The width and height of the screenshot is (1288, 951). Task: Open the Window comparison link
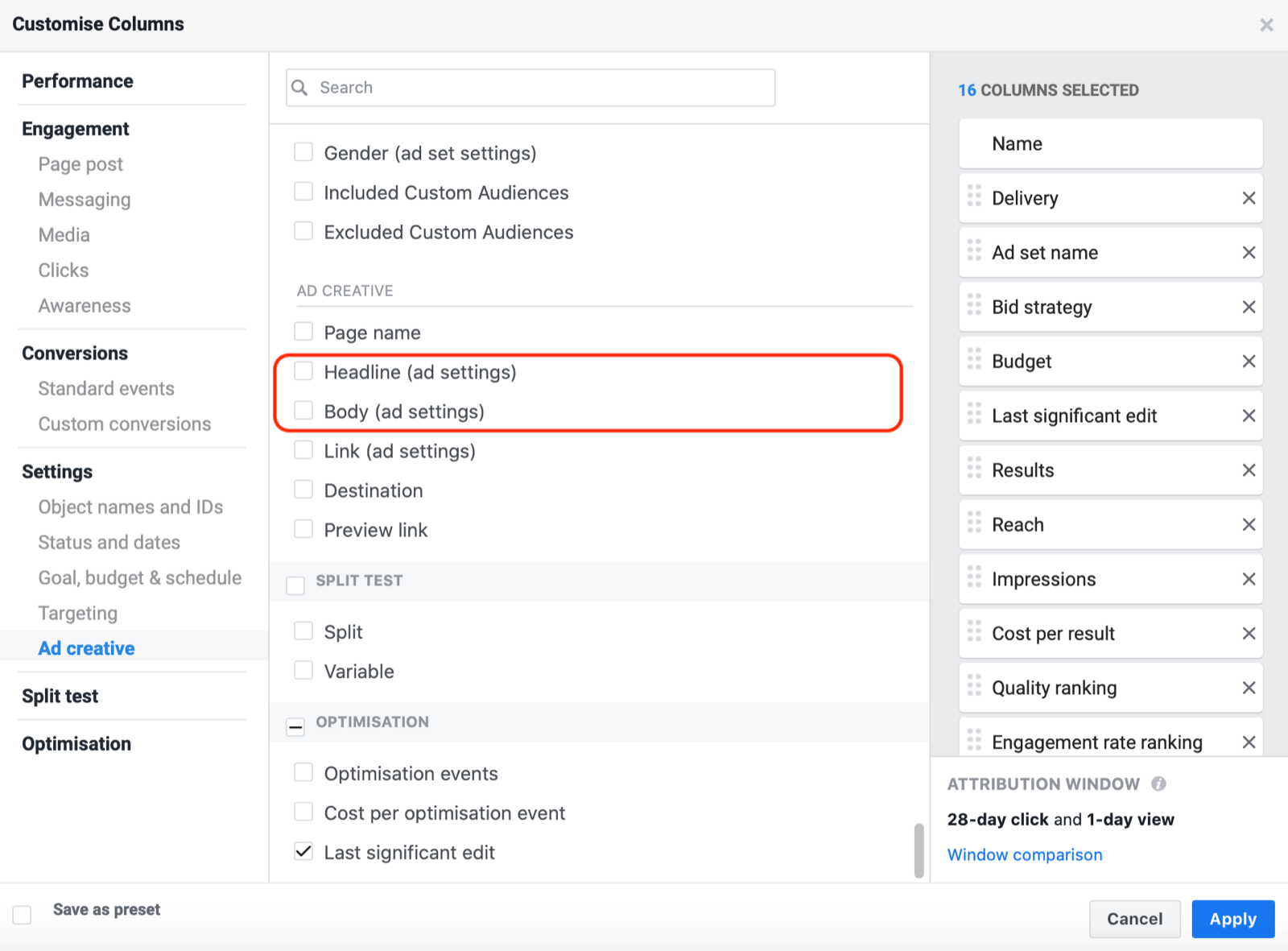1025,854
